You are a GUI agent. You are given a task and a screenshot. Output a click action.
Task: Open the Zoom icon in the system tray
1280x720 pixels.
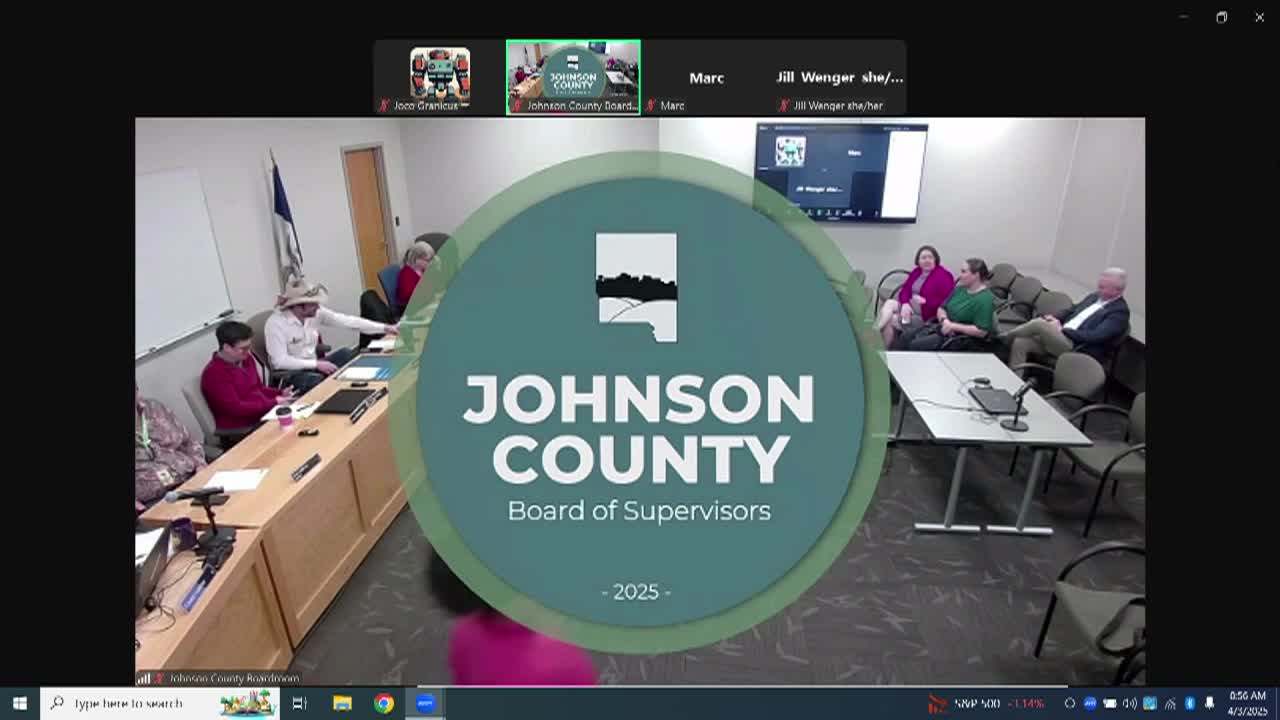[1090, 703]
